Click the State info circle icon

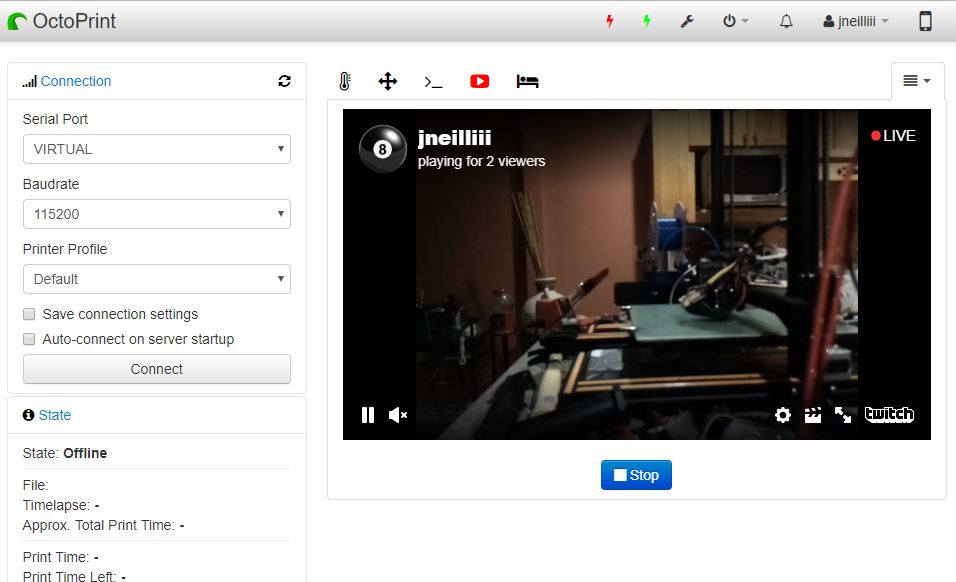[29, 415]
